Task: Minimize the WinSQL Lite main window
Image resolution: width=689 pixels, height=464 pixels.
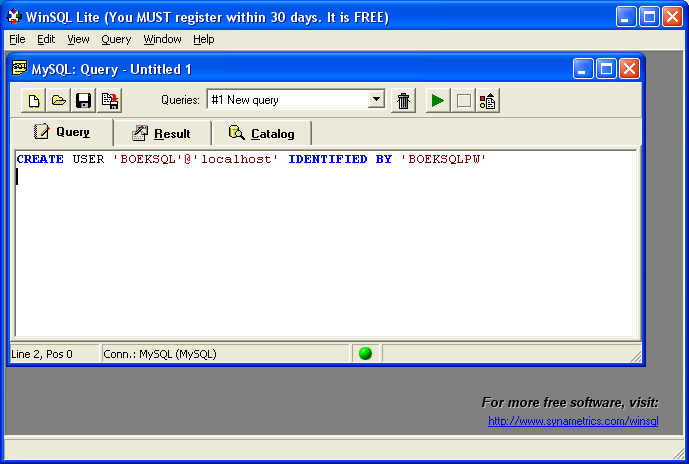Action: click(x=626, y=17)
